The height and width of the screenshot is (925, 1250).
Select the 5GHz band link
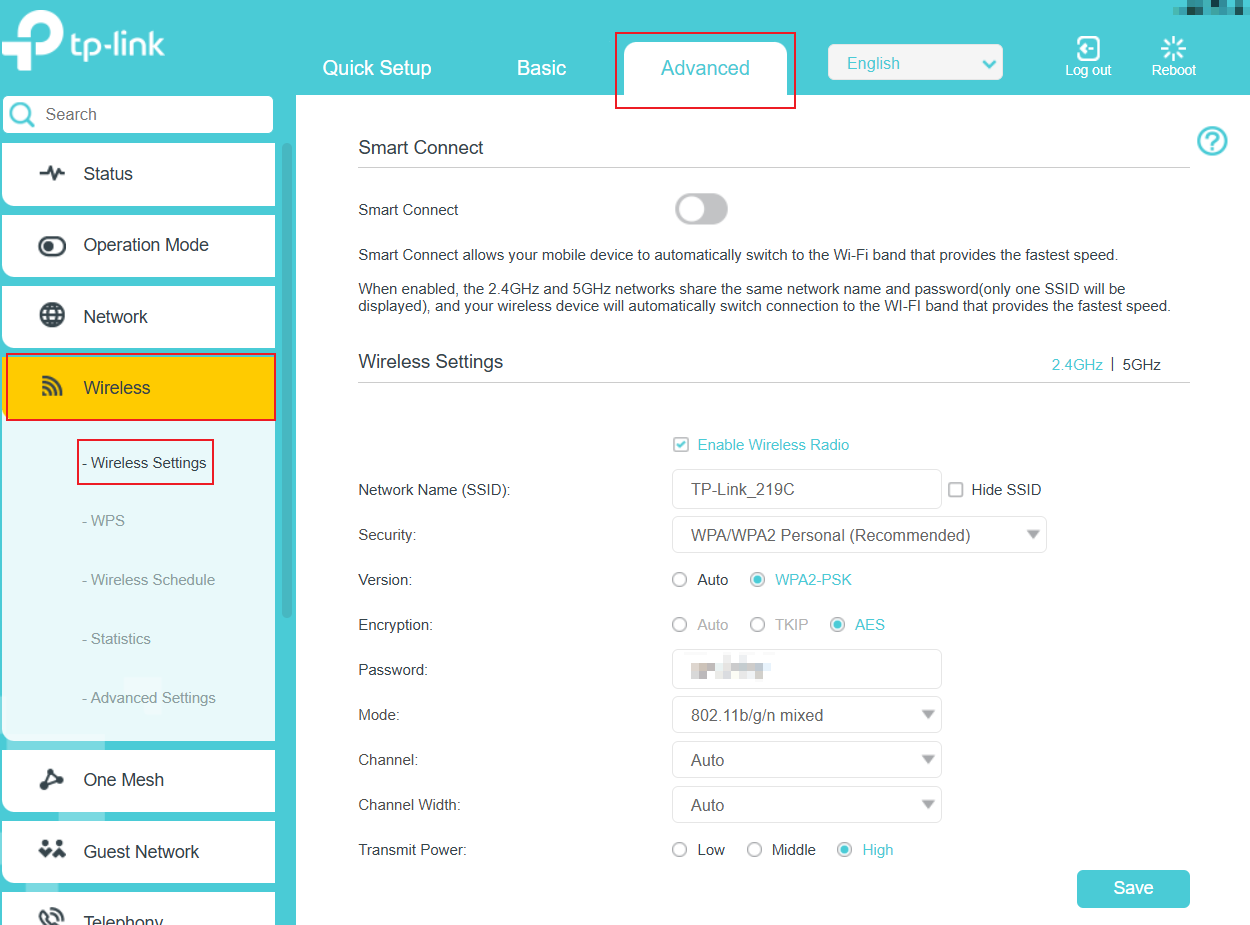1141,364
